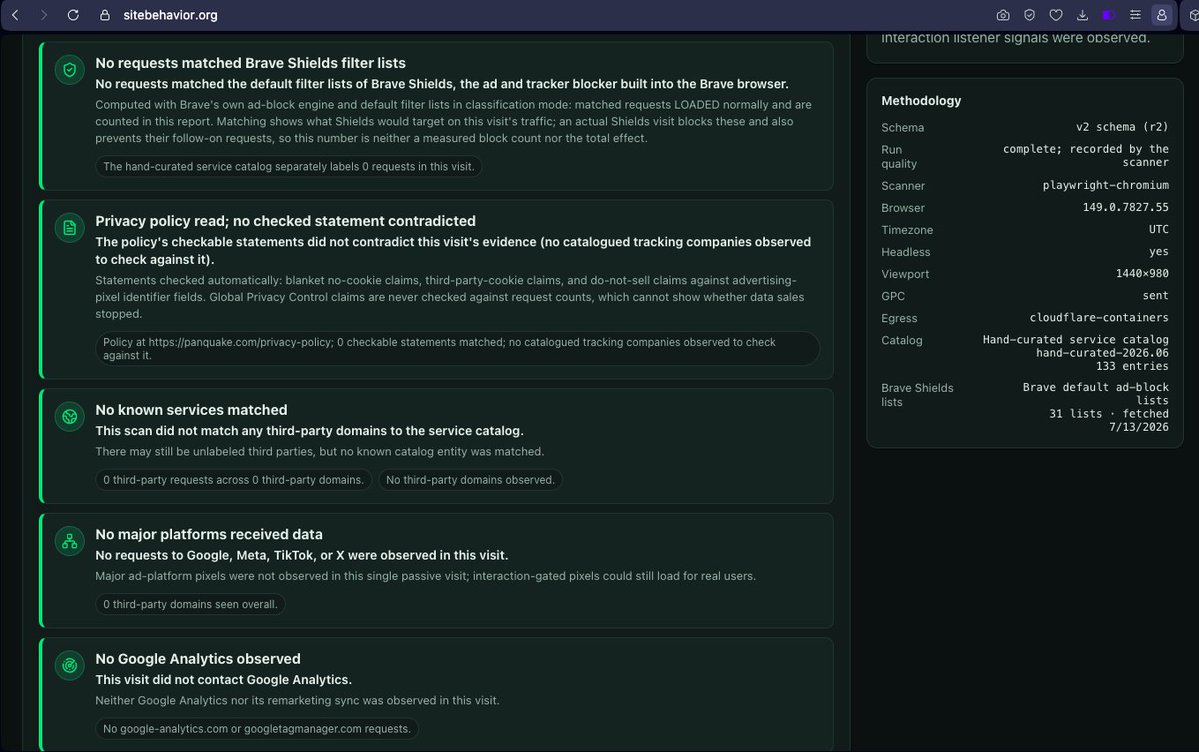Click the sitebehavior.org address bar
This screenshot has width=1199, height=752.
[x=170, y=15]
